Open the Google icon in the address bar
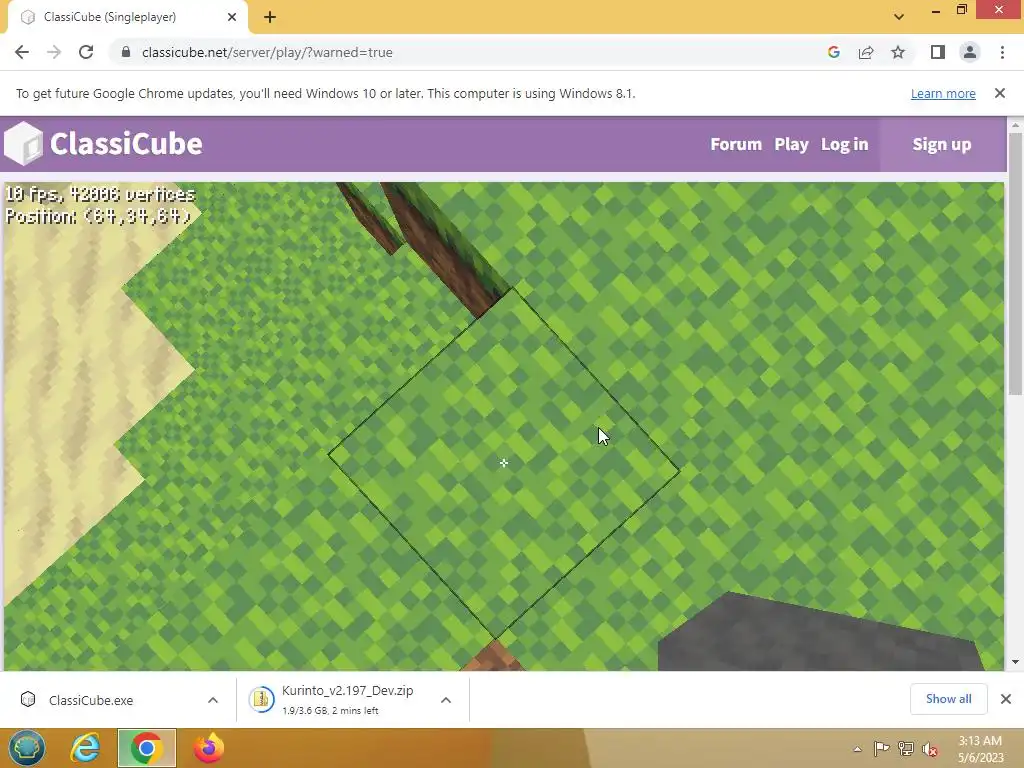The height and width of the screenshot is (768, 1024). coord(833,52)
